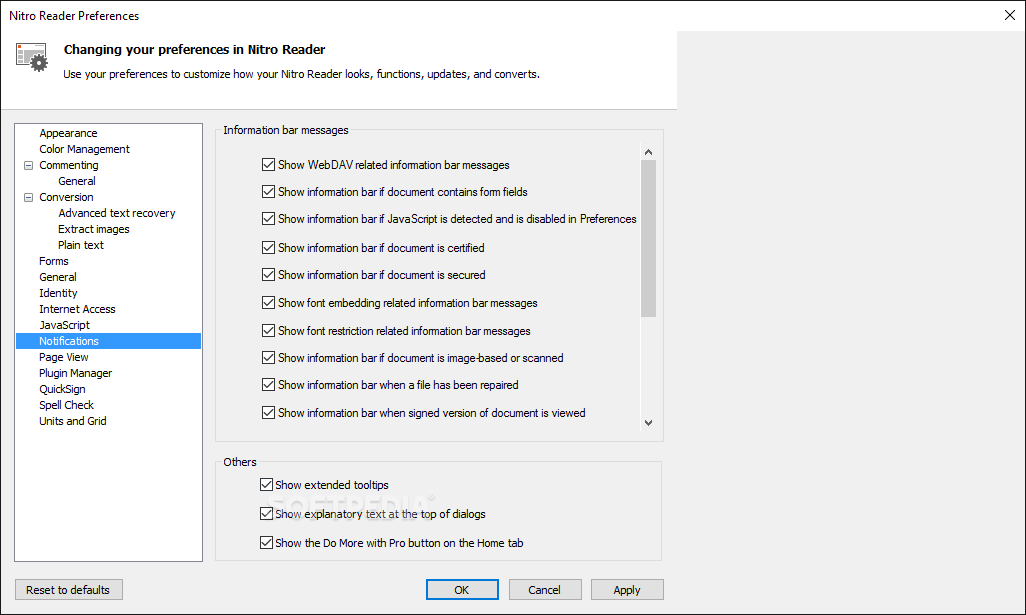Open Spell Check preferences
The image size is (1026, 615).
coord(66,405)
